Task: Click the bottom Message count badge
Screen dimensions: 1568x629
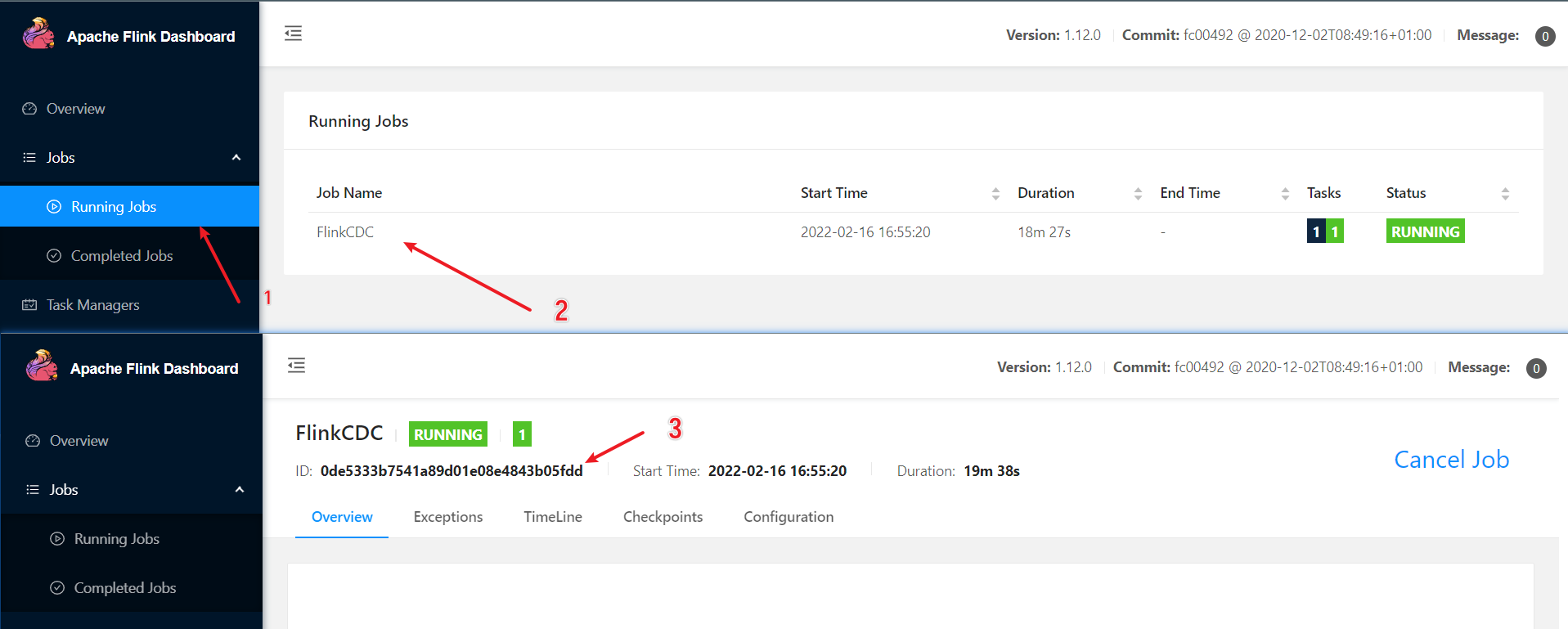Action: click(x=1536, y=368)
